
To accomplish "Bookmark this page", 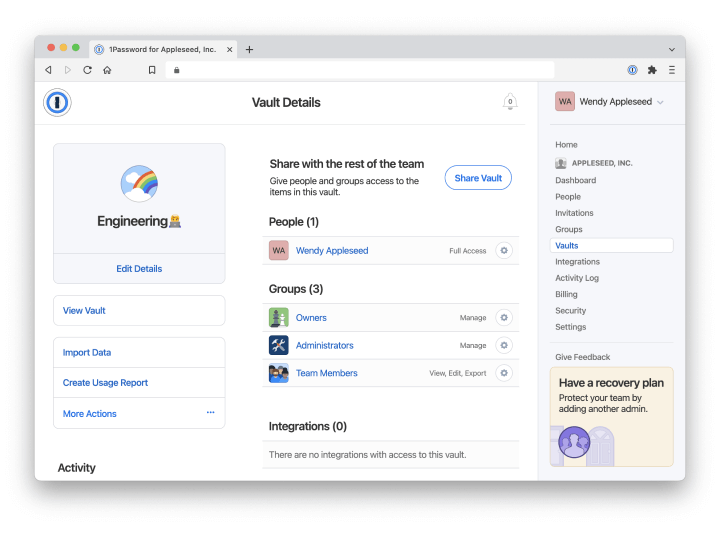I will point(152,70).
